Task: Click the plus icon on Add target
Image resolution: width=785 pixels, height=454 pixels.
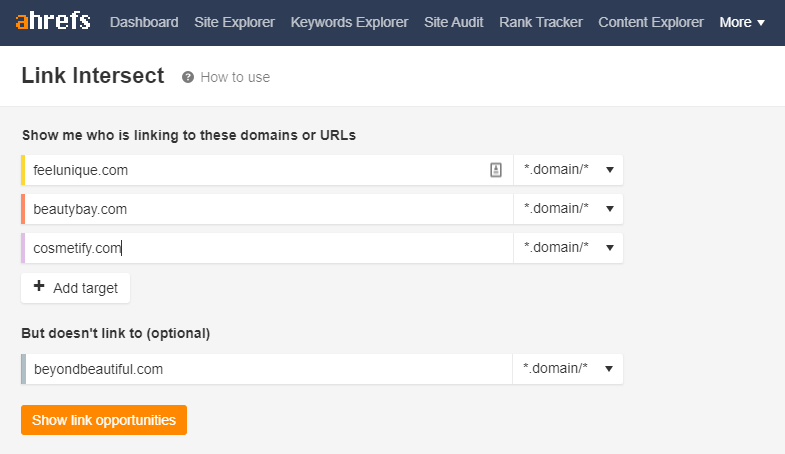Action: pyautogui.click(x=39, y=288)
